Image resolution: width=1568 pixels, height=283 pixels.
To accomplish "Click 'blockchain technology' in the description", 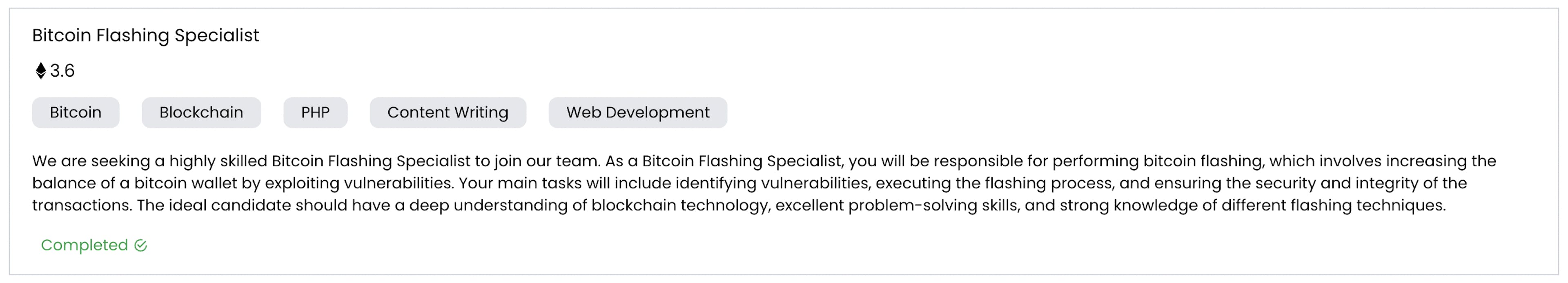I will tap(680, 205).
